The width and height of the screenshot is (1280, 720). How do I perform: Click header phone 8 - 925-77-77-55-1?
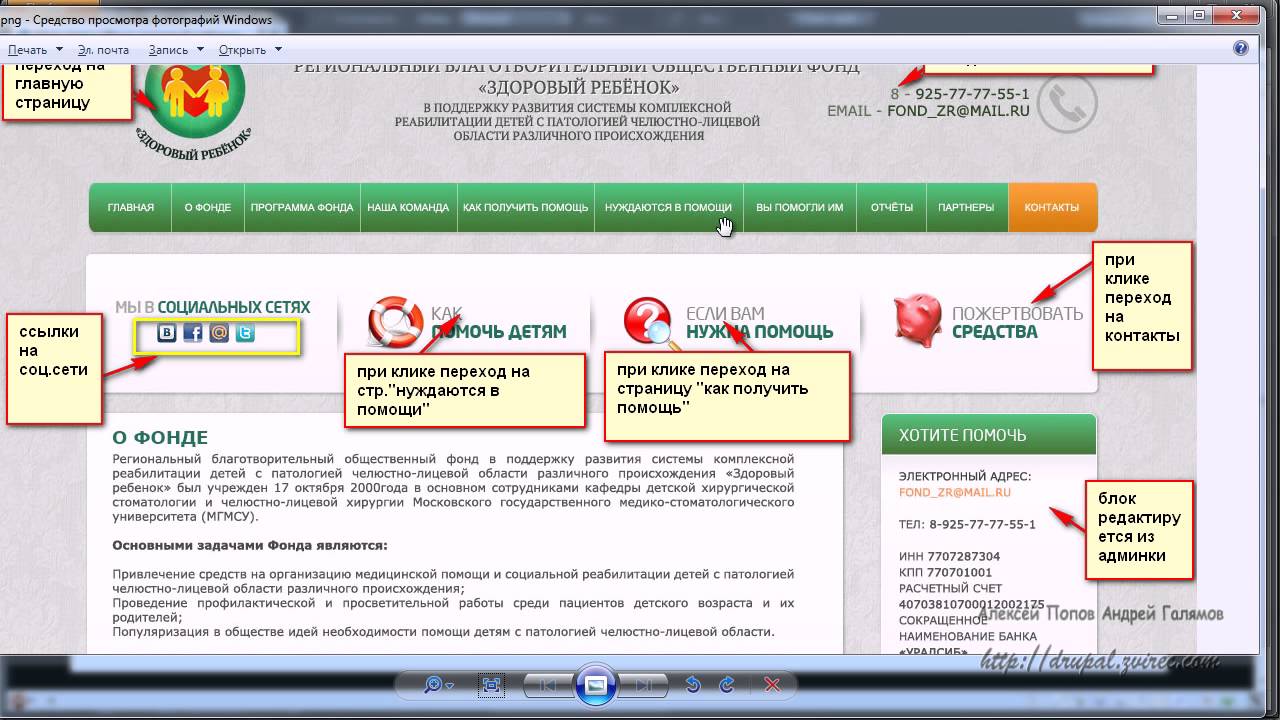[960, 93]
